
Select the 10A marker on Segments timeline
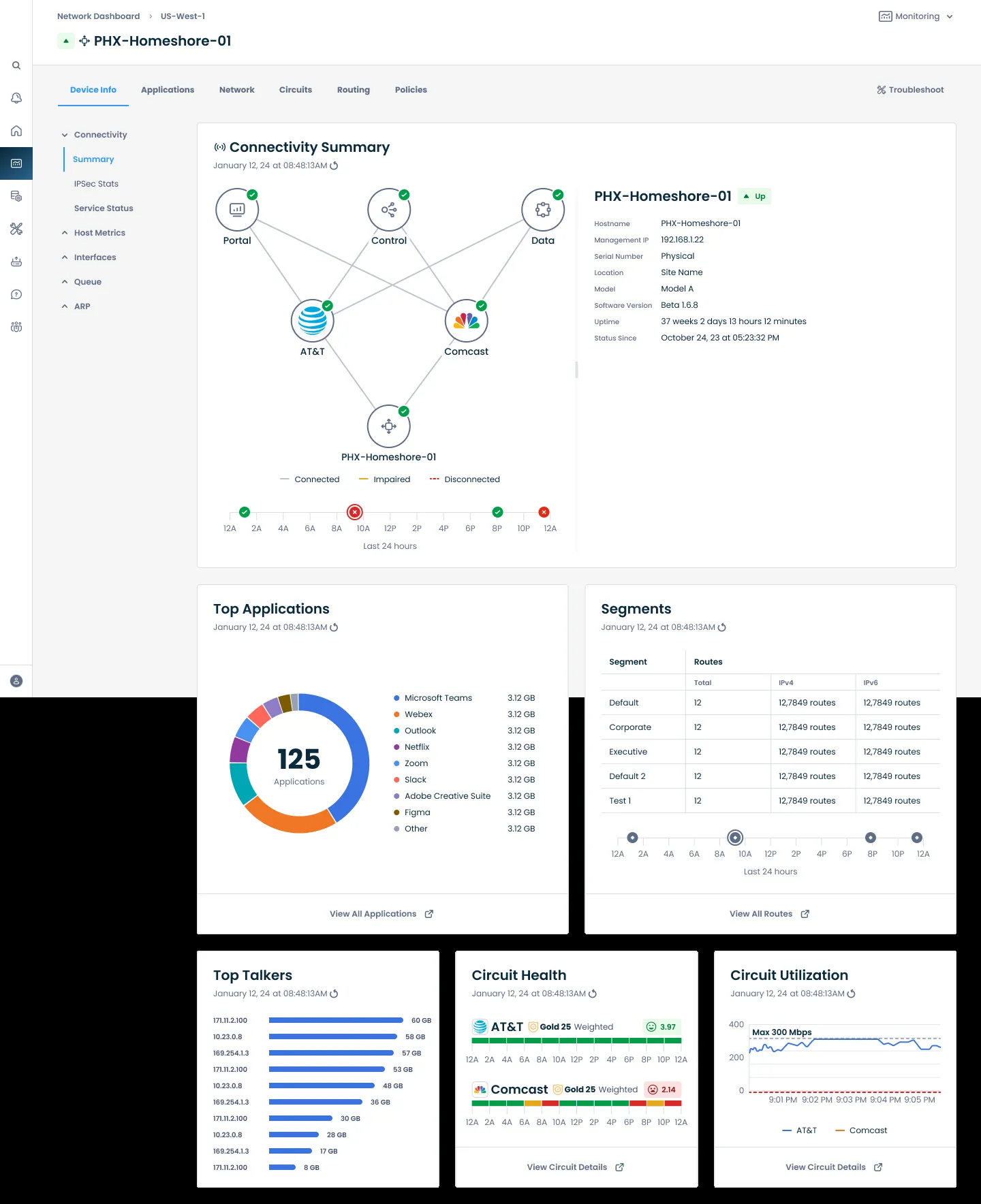point(735,838)
